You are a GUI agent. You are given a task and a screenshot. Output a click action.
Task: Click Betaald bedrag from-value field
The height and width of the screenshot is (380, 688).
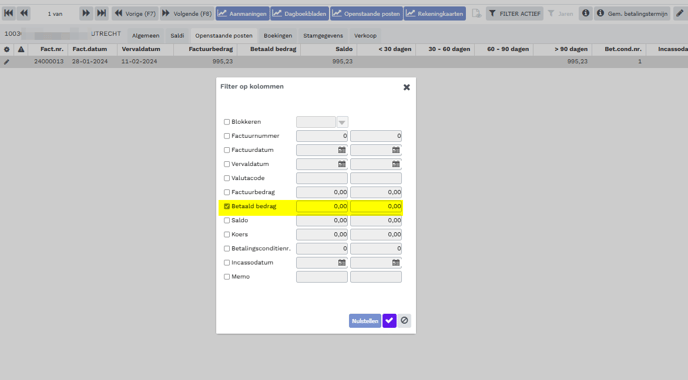(322, 206)
